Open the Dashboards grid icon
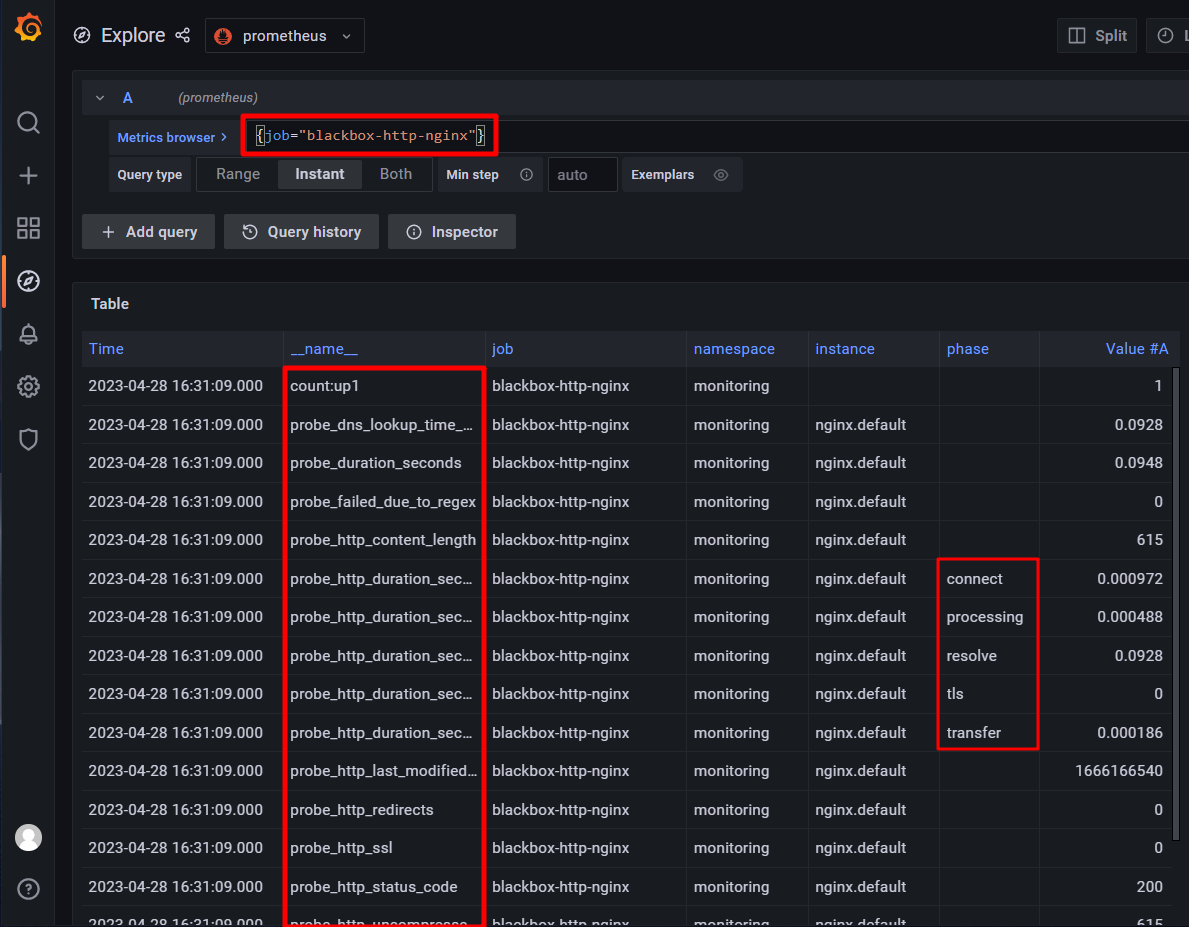Viewport: 1189px width, 927px height. (28, 228)
